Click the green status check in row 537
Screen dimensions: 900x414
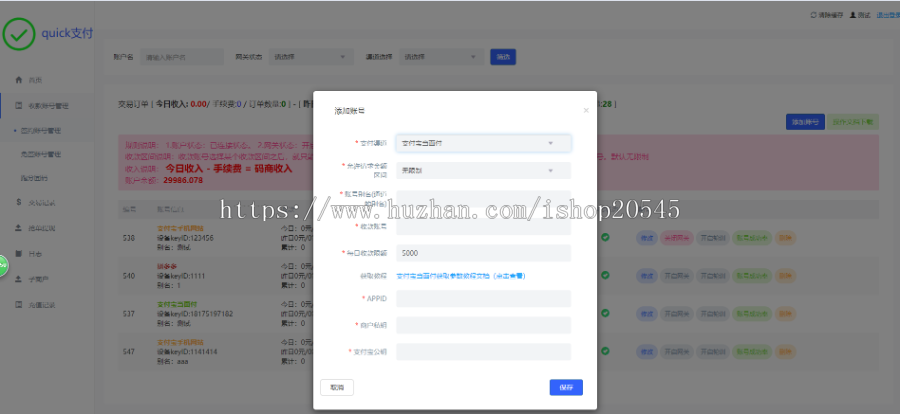(x=606, y=313)
